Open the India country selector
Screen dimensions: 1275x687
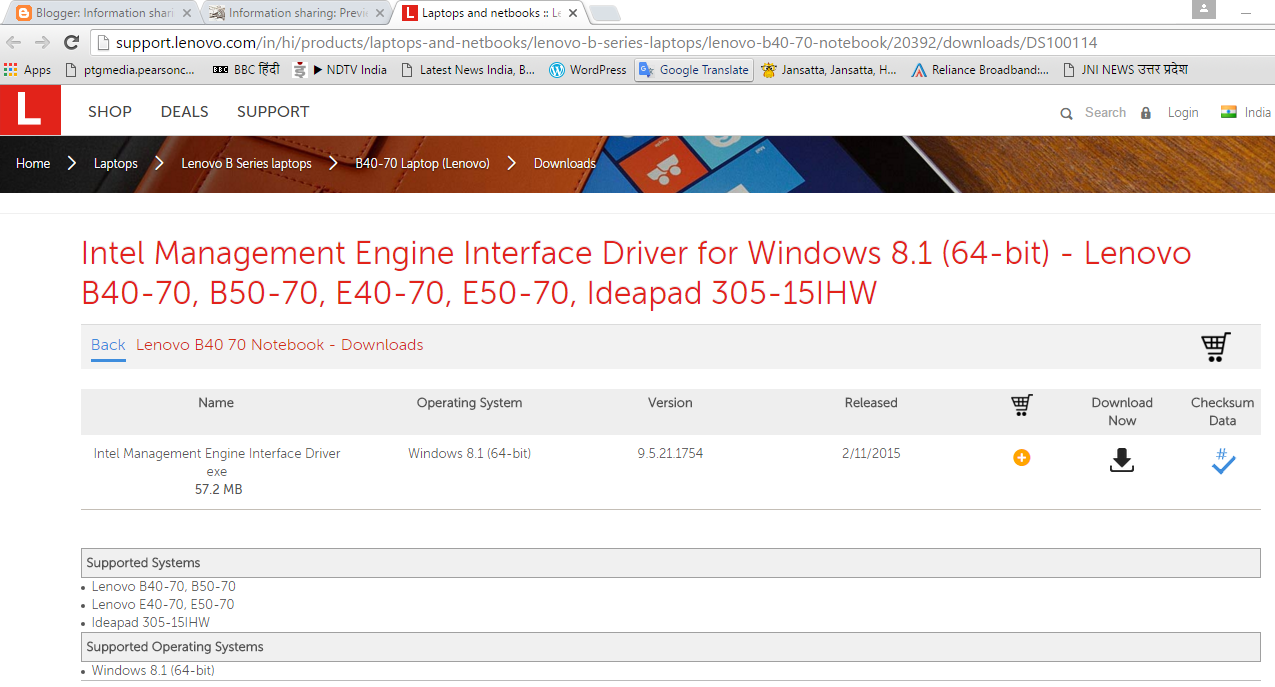[1245, 112]
